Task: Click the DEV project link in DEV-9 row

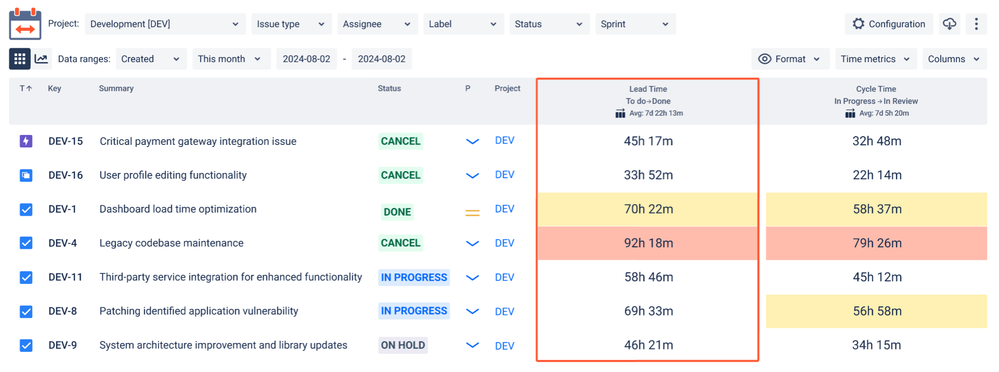Action: click(x=505, y=345)
